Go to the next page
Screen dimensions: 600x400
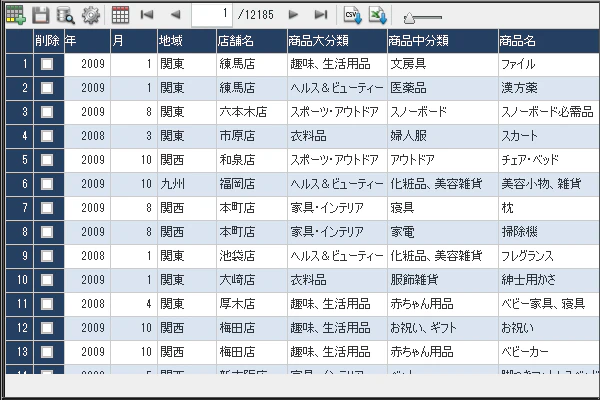click(293, 15)
